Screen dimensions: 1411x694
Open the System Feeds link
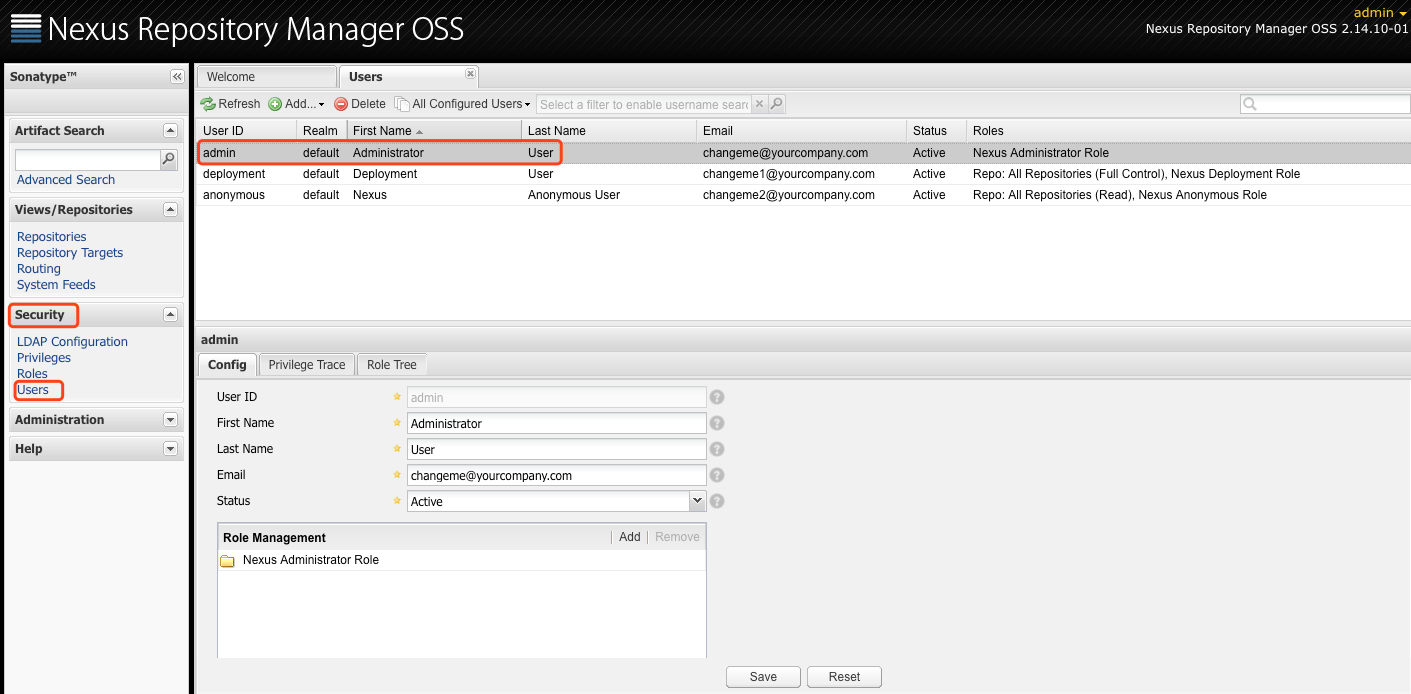tap(56, 285)
